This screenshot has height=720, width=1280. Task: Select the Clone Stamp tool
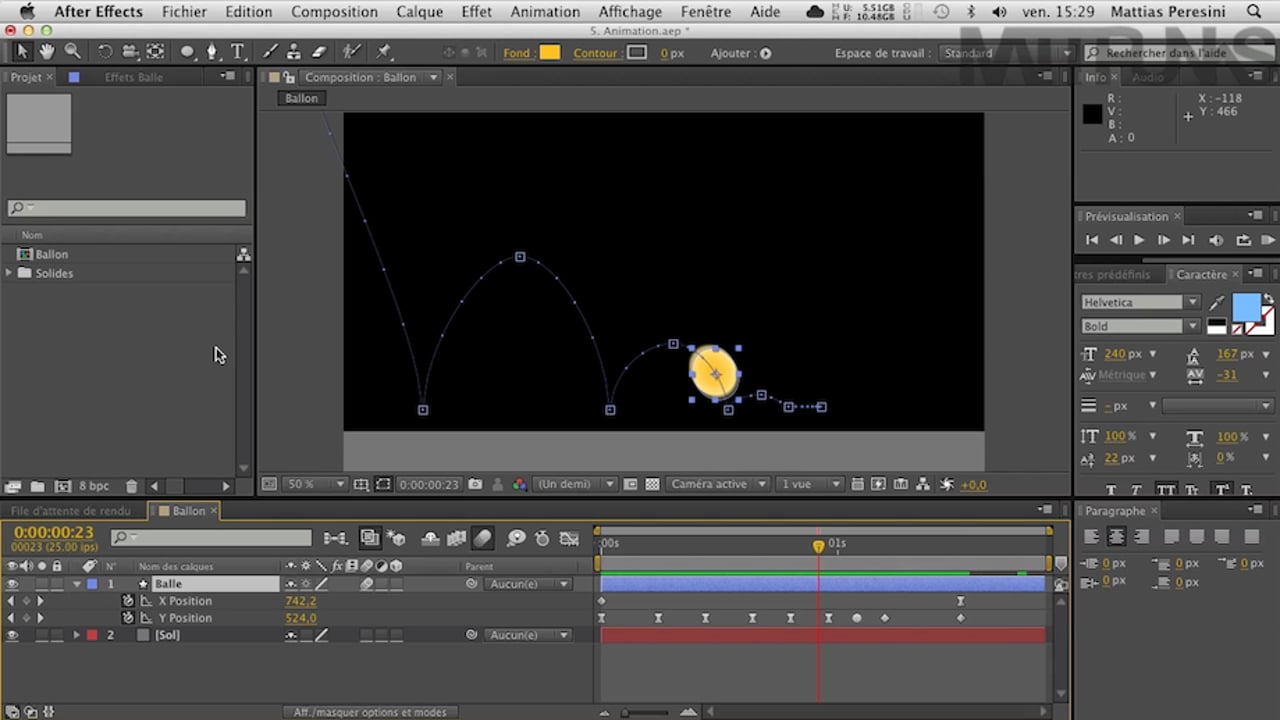tap(293, 52)
